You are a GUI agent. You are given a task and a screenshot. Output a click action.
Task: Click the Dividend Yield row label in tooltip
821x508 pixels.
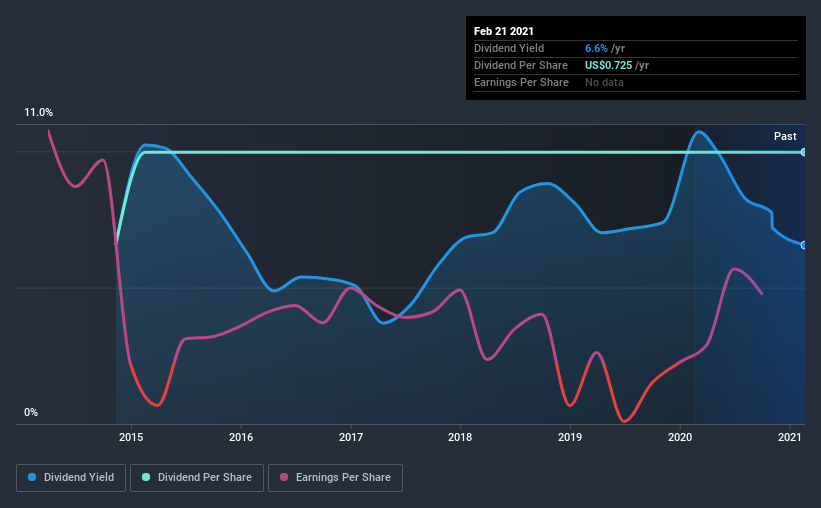[509, 48]
